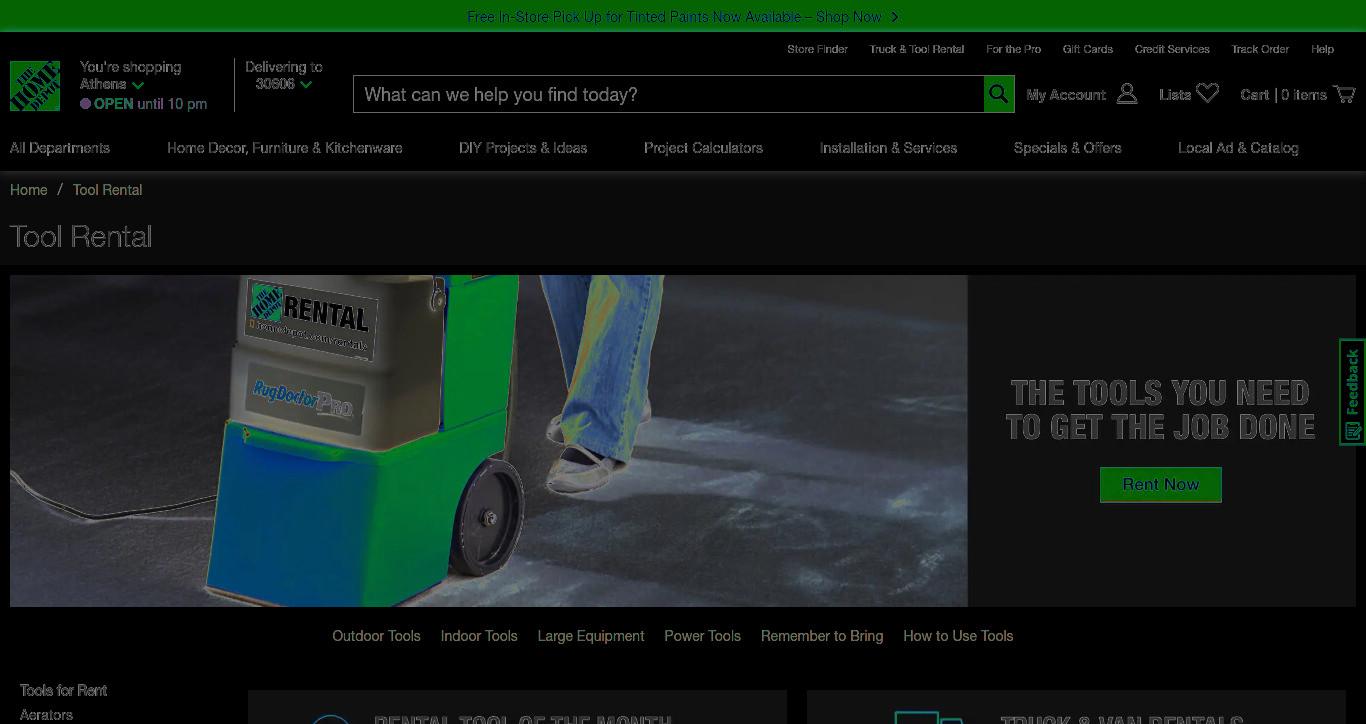
Task: Go to For the Pro
Action: (1013, 49)
